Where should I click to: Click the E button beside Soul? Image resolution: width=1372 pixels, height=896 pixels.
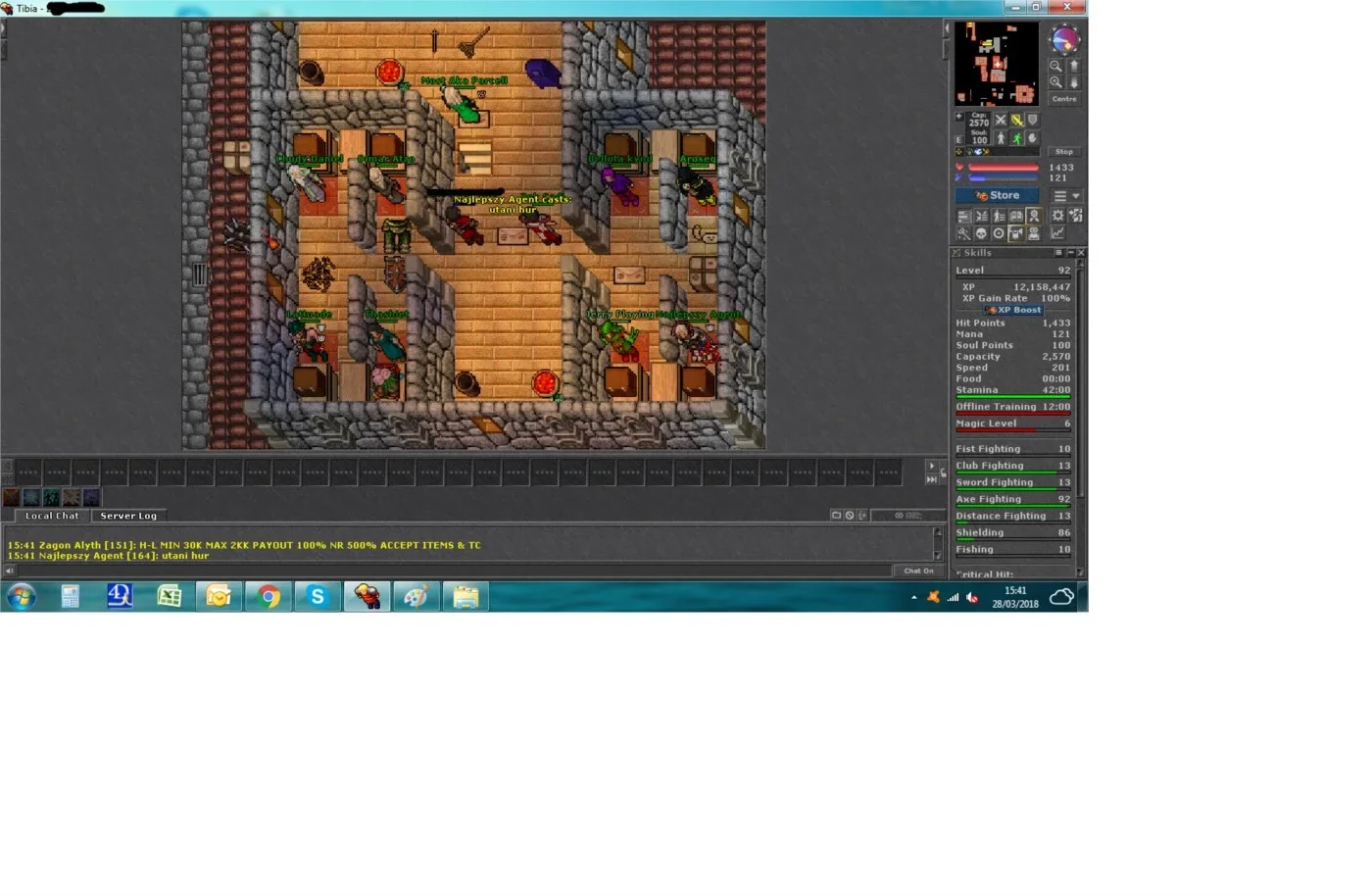click(959, 140)
